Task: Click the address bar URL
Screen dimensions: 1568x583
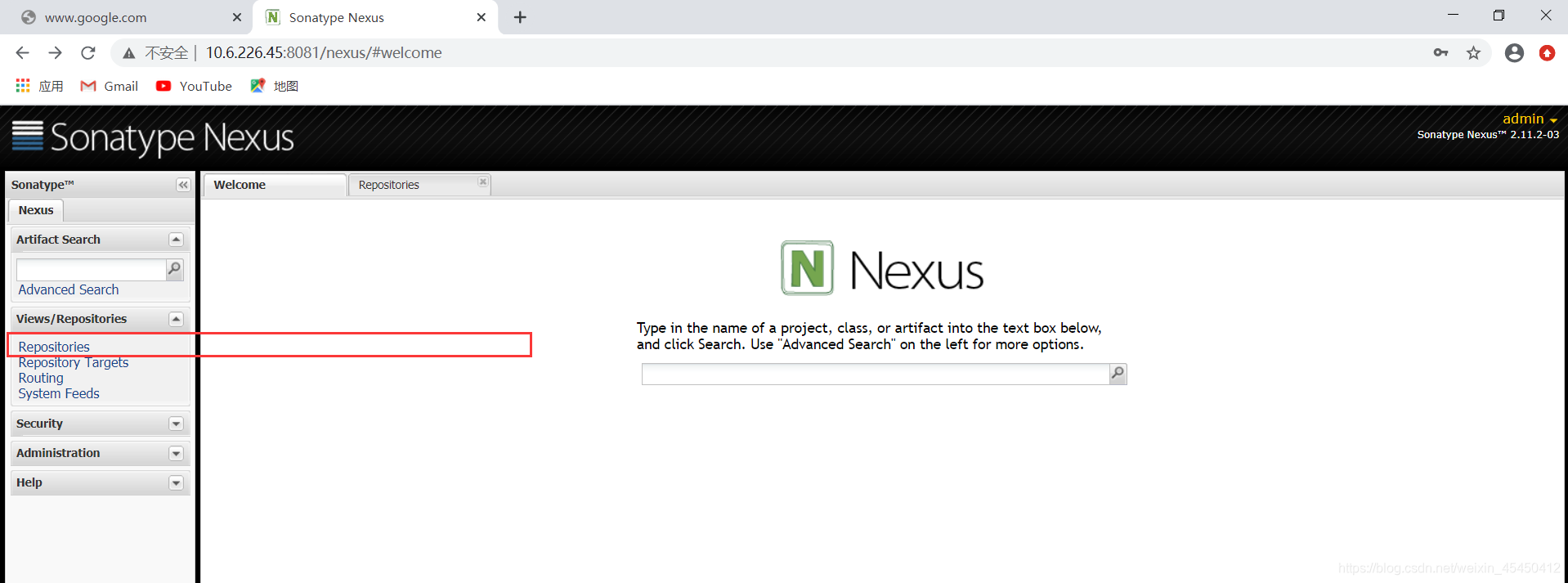Action: pos(324,53)
